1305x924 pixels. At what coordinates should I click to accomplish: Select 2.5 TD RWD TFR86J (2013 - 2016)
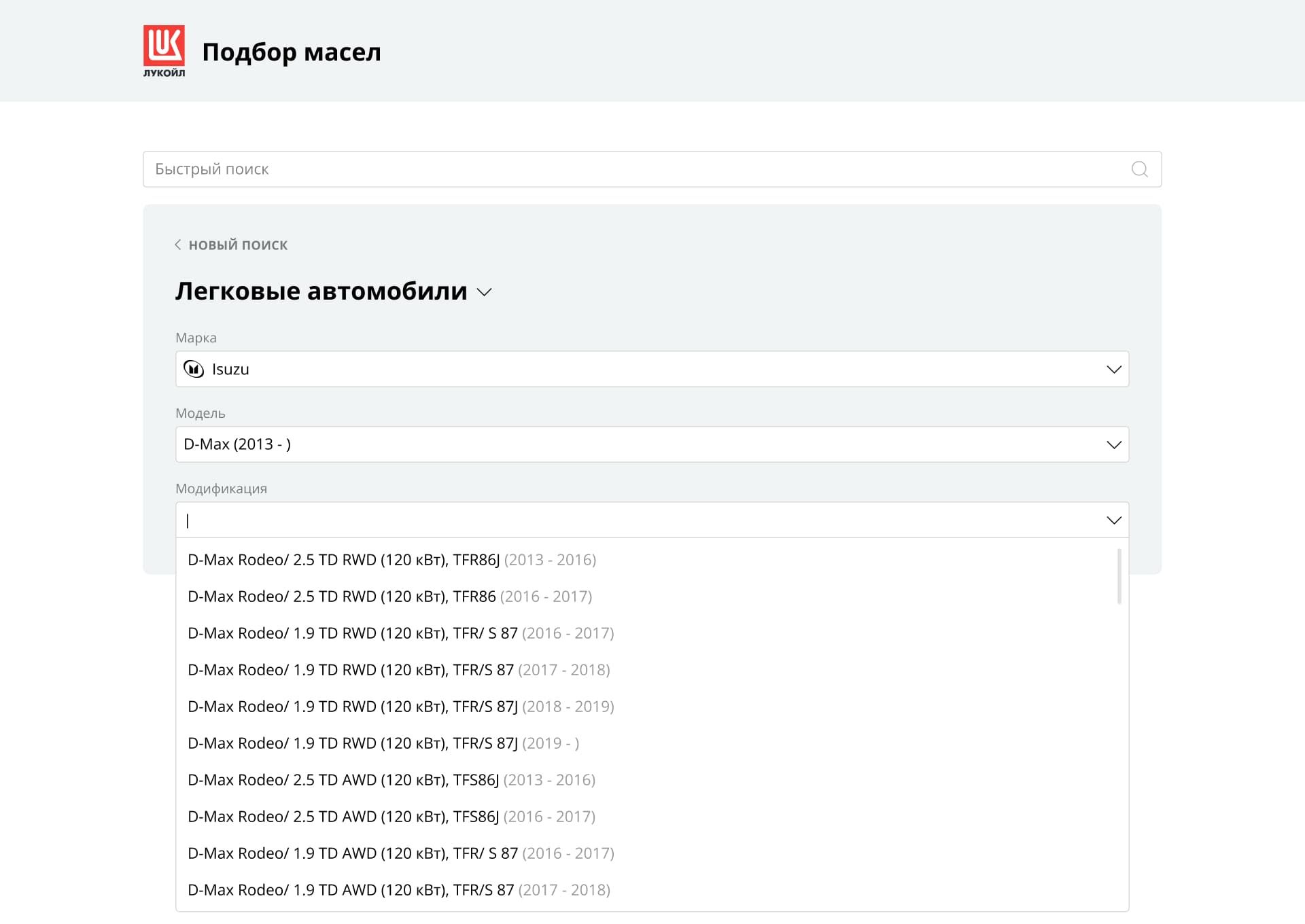pos(391,560)
